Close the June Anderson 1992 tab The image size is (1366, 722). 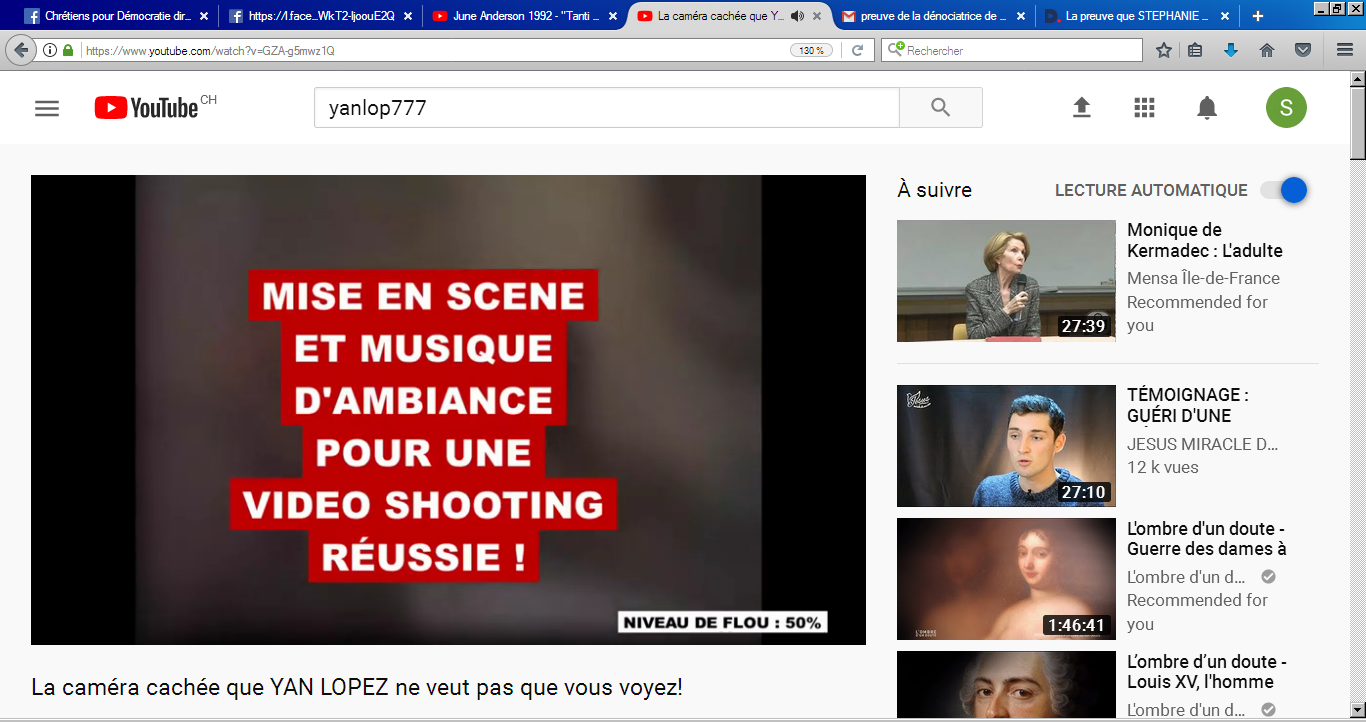(613, 16)
